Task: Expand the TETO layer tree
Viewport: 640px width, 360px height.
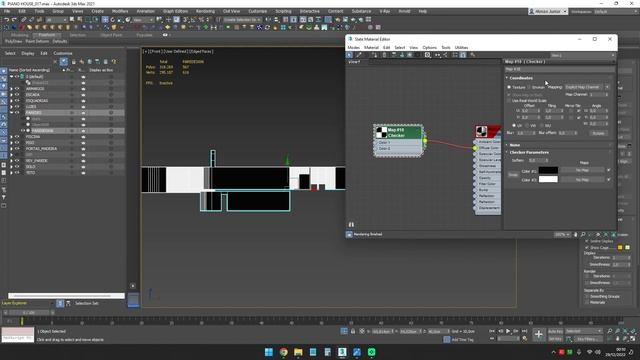Action: click(11, 173)
